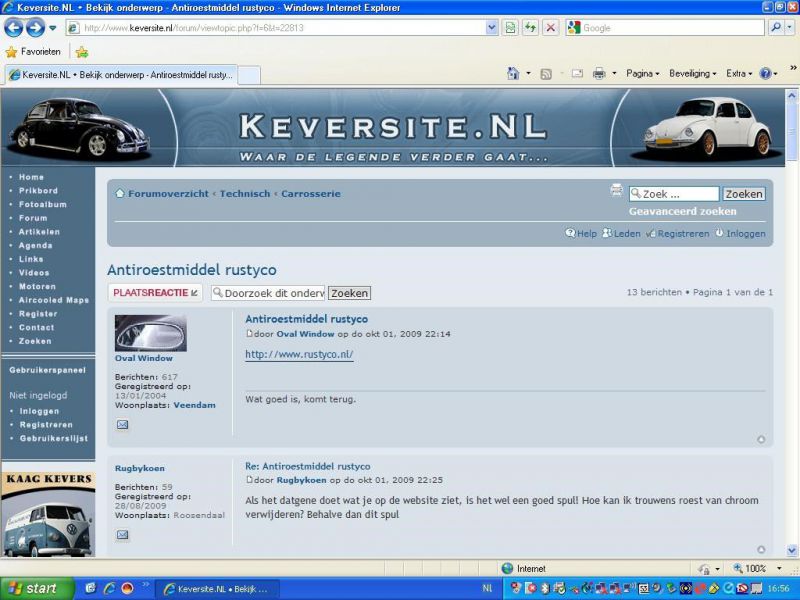The image size is (800, 600).
Task: Open the search provider options dropdown
Action: coord(789,28)
